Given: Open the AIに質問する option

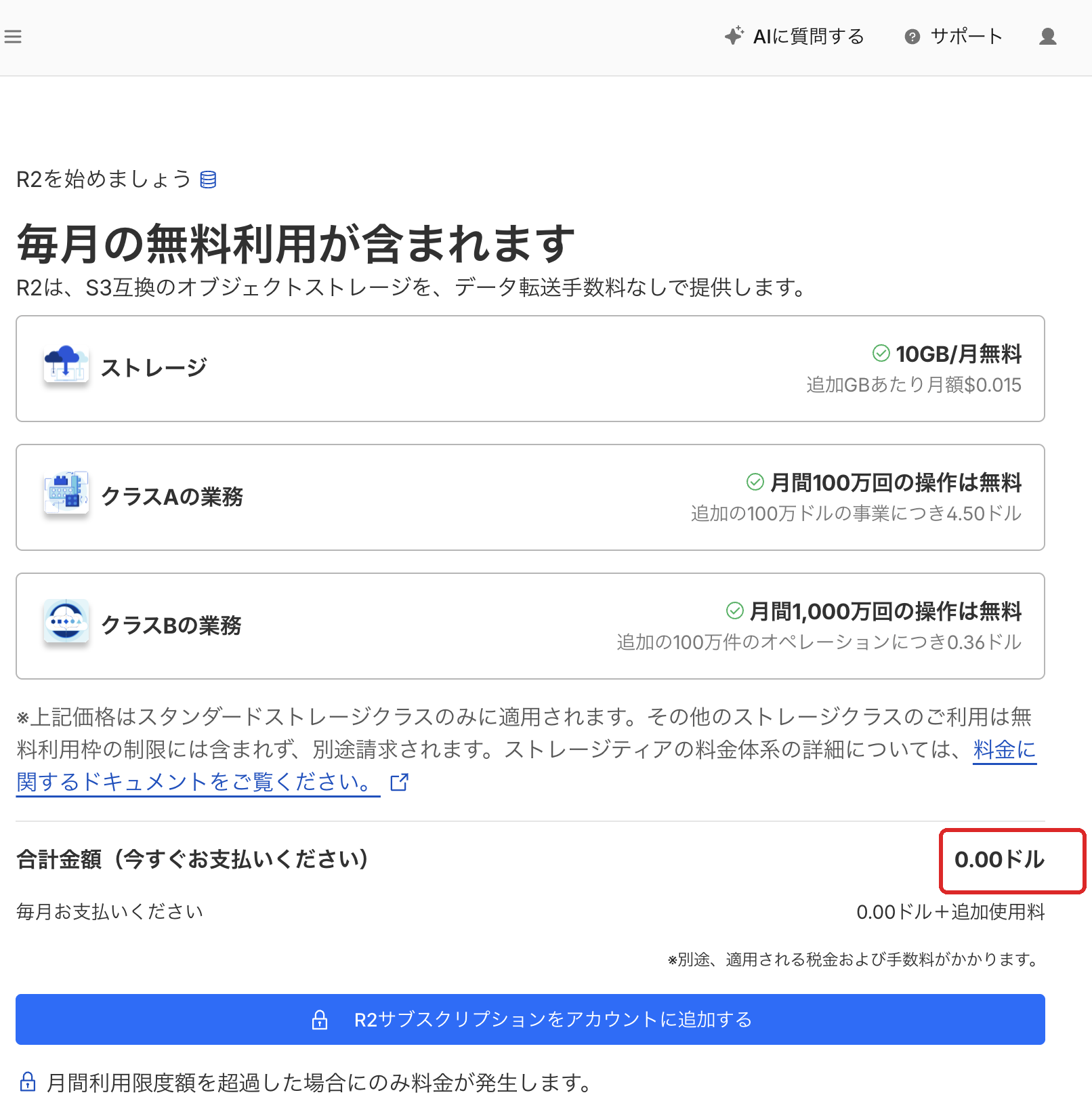Looking at the screenshot, I should click(795, 37).
